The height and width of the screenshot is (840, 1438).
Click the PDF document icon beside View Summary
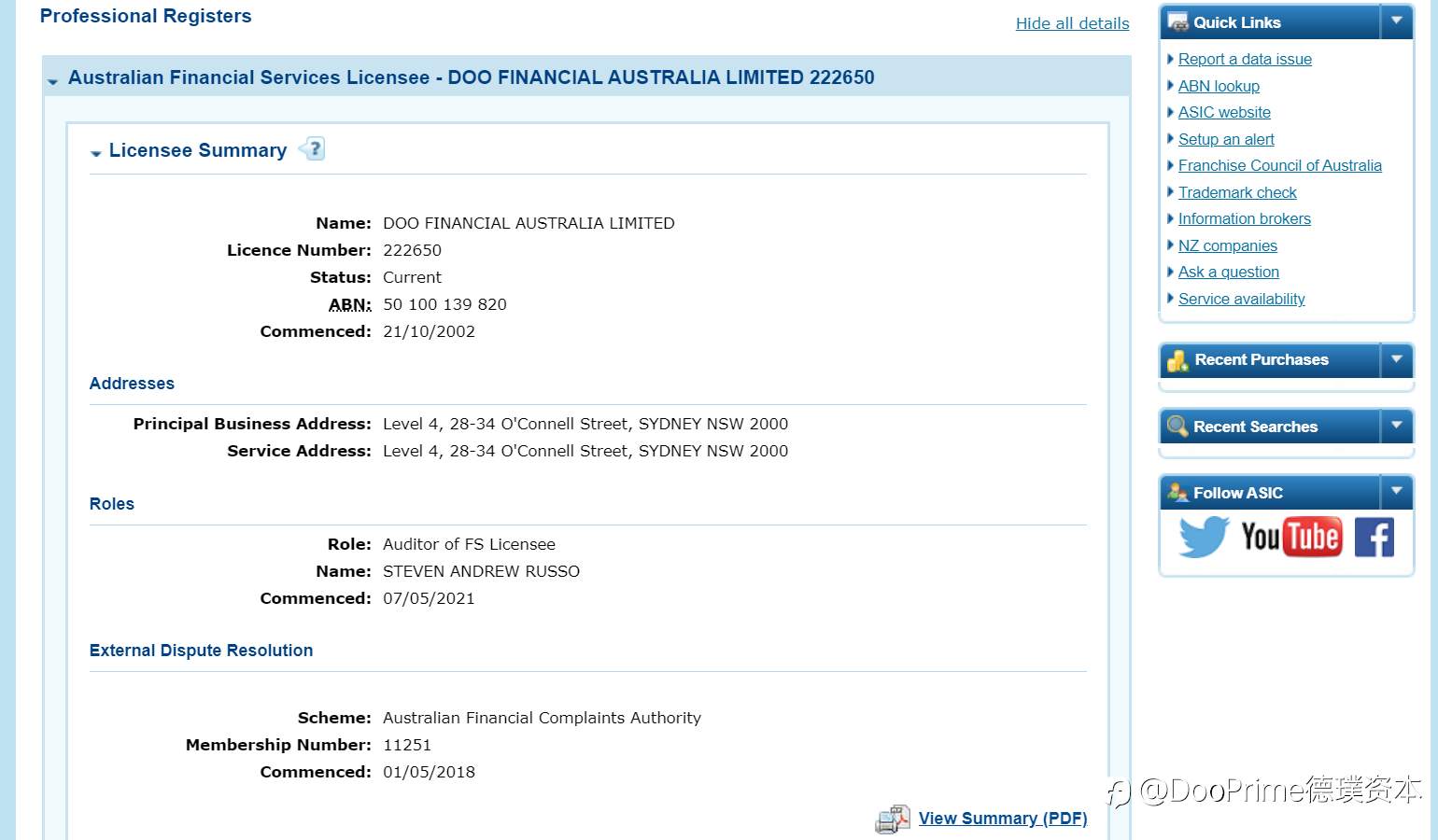click(x=893, y=819)
